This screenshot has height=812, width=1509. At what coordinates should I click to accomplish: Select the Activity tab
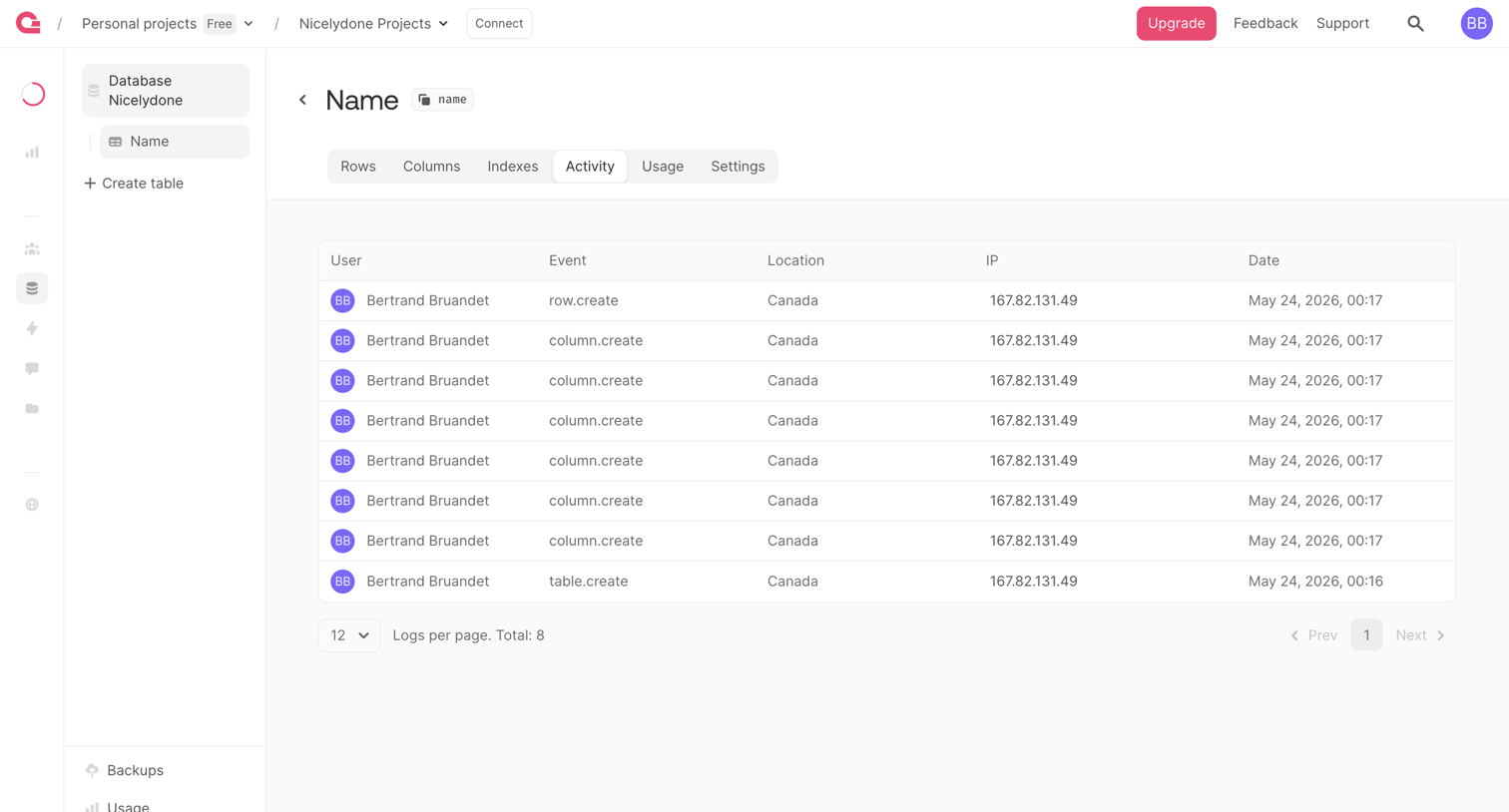590,167
